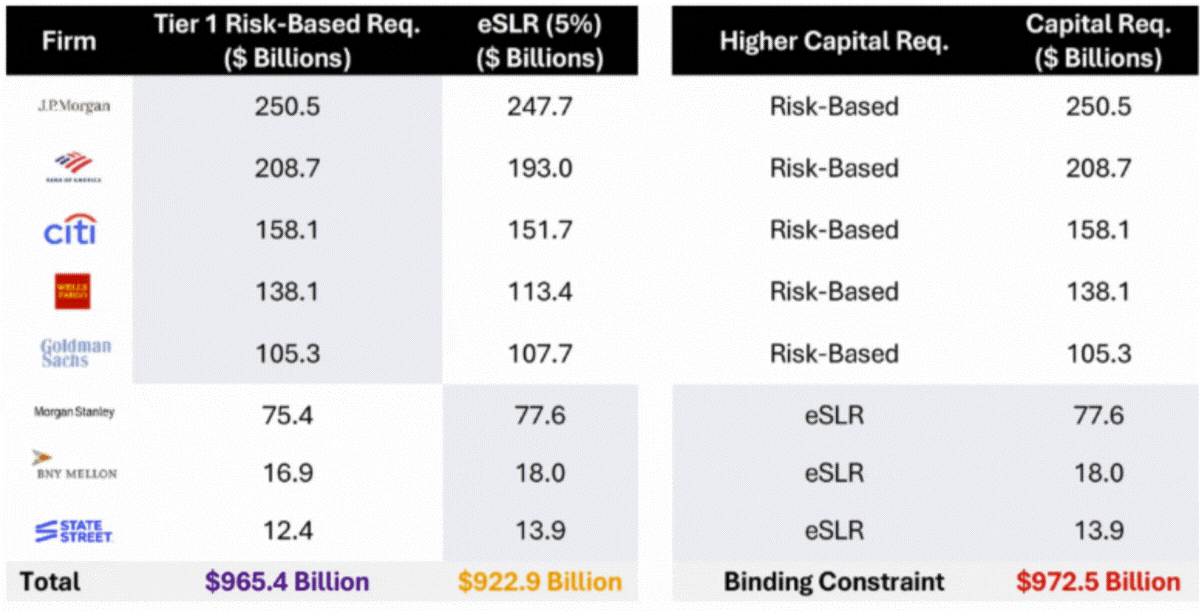Screen dimensions: 1200x611
Task: Click the orange $922.9 Billion total
Action: tap(540, 581)
